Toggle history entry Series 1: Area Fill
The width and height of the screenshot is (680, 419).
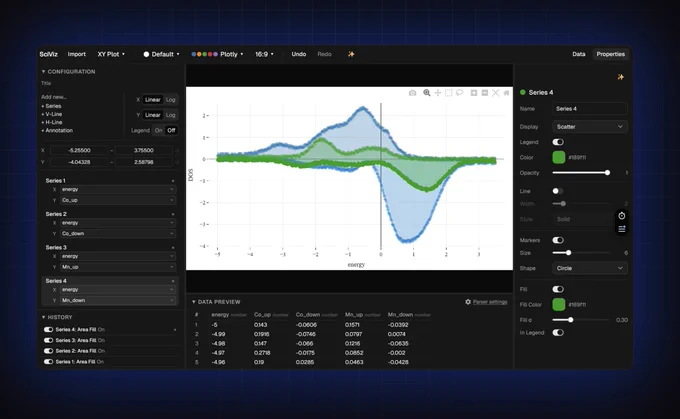tap(49, 362)
